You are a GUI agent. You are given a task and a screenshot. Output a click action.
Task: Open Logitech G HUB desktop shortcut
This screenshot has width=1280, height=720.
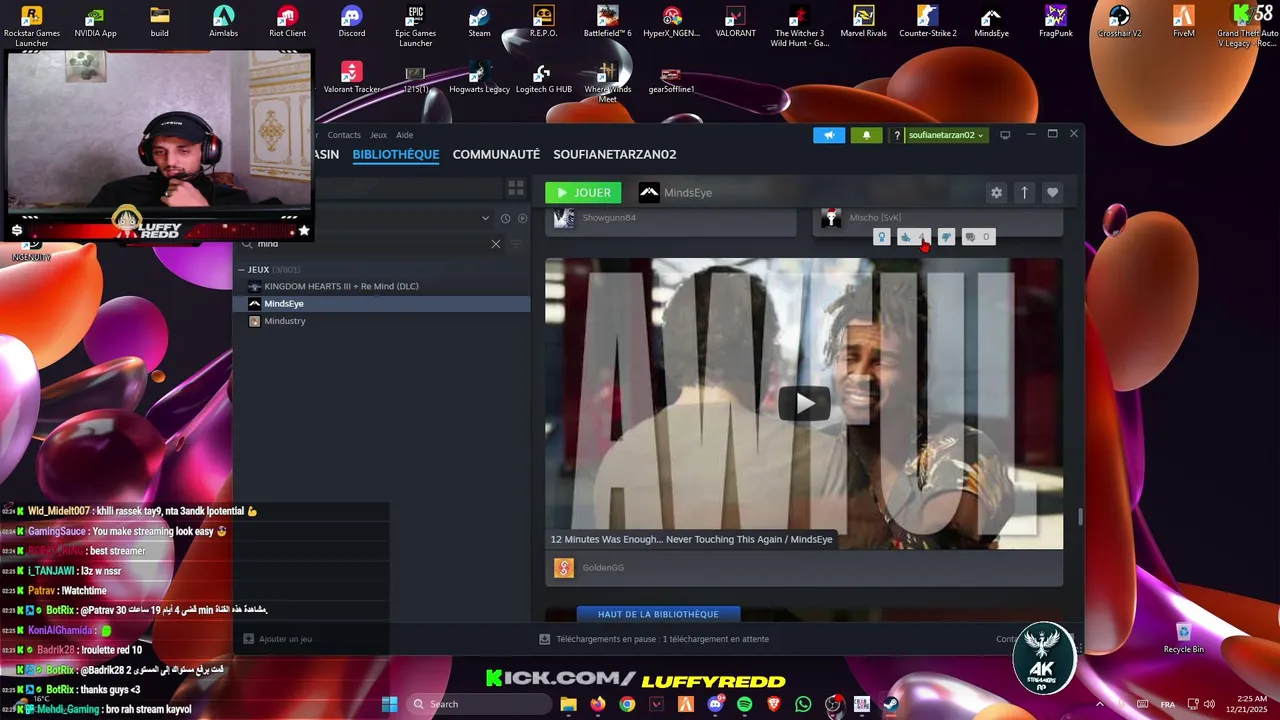pos(543,79)
